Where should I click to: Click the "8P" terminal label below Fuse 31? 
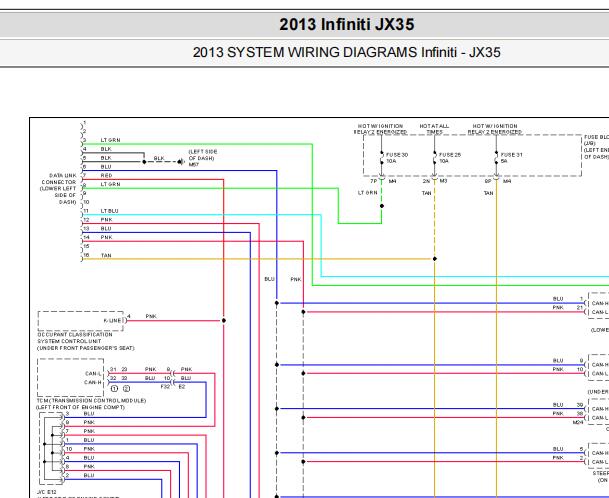(x=488, y=181)
